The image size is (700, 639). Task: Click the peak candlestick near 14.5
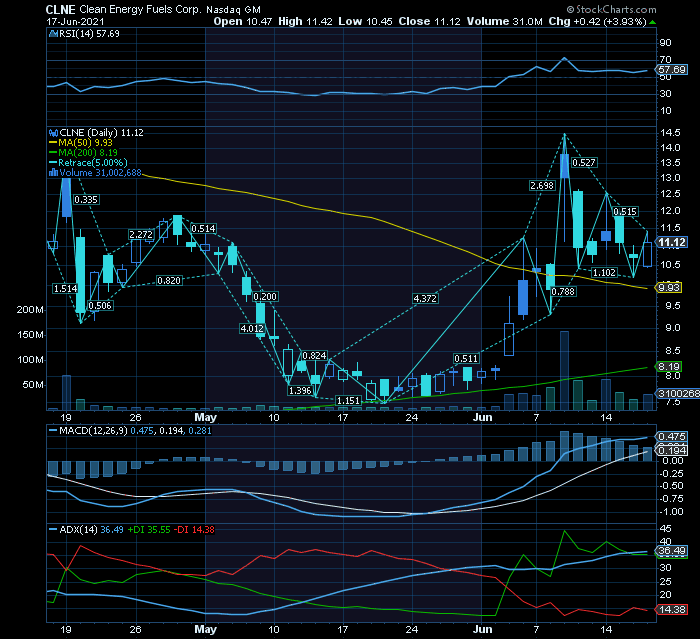[564, 166]
